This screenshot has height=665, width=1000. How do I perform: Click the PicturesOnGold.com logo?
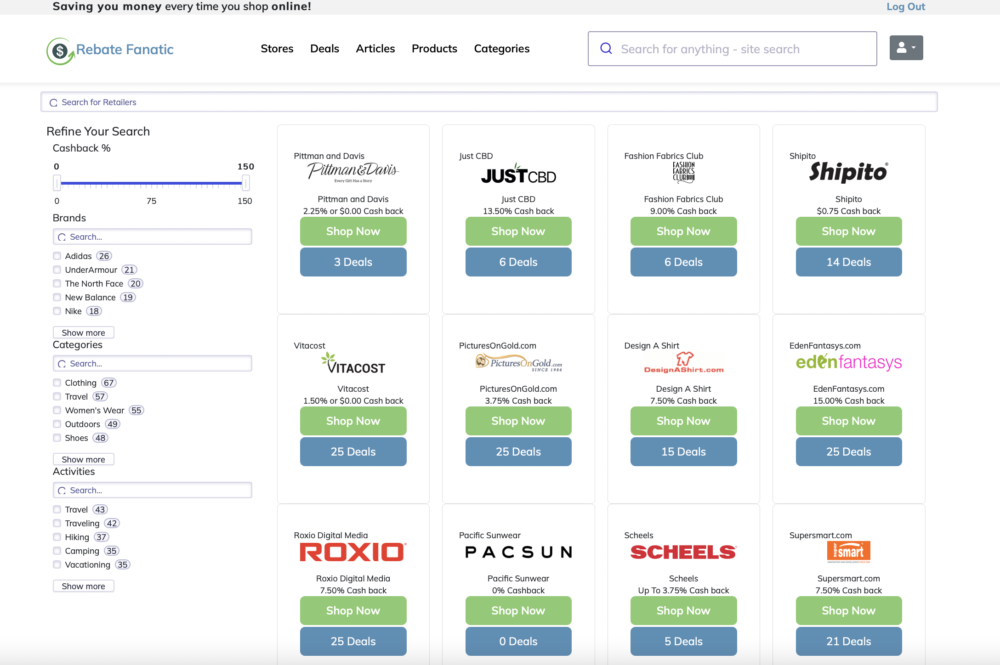[518, 362]
